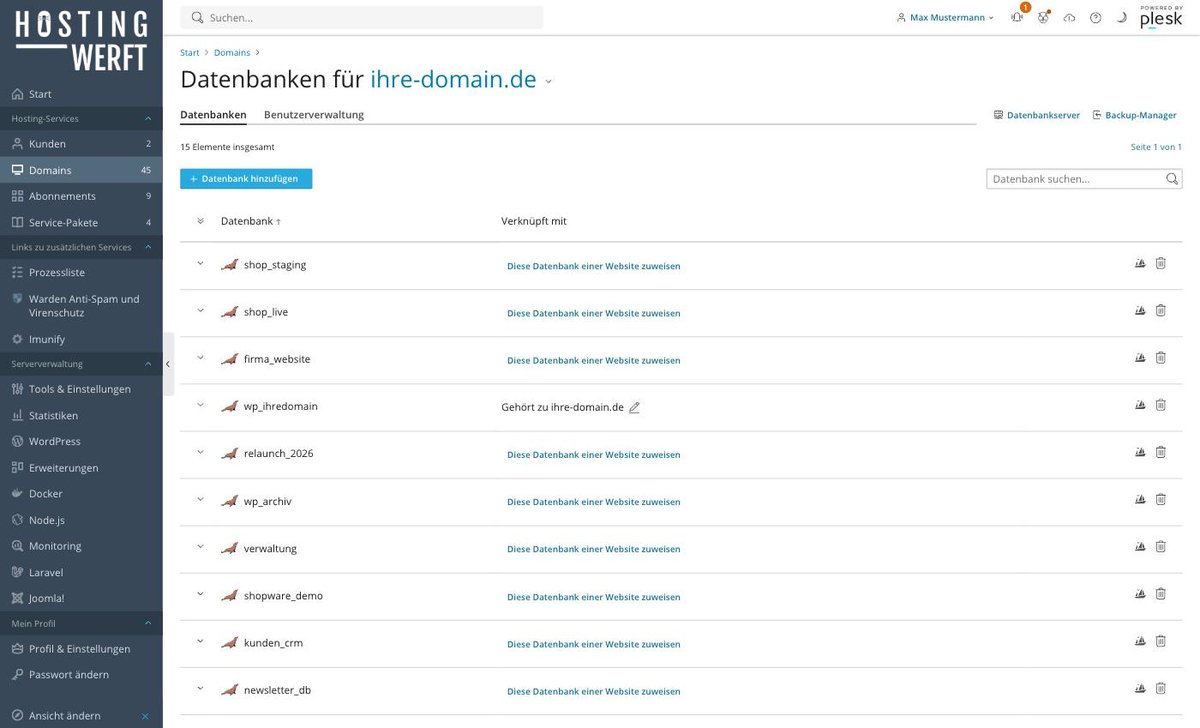
Task: Click the Datenbank hinzufügen button
Action: click(x=246, y=178)
